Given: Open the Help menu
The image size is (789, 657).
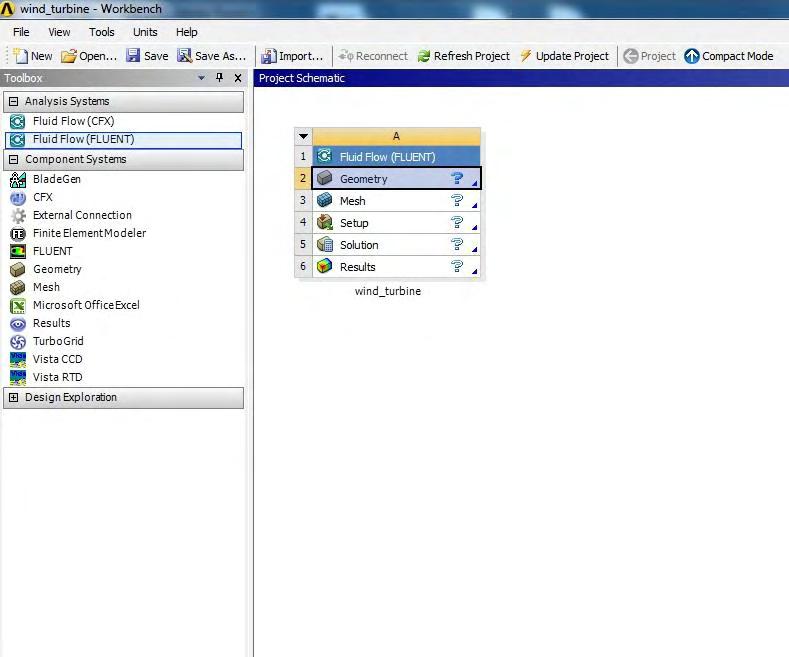Looking at the screenshot, I should tap(187, 32).
